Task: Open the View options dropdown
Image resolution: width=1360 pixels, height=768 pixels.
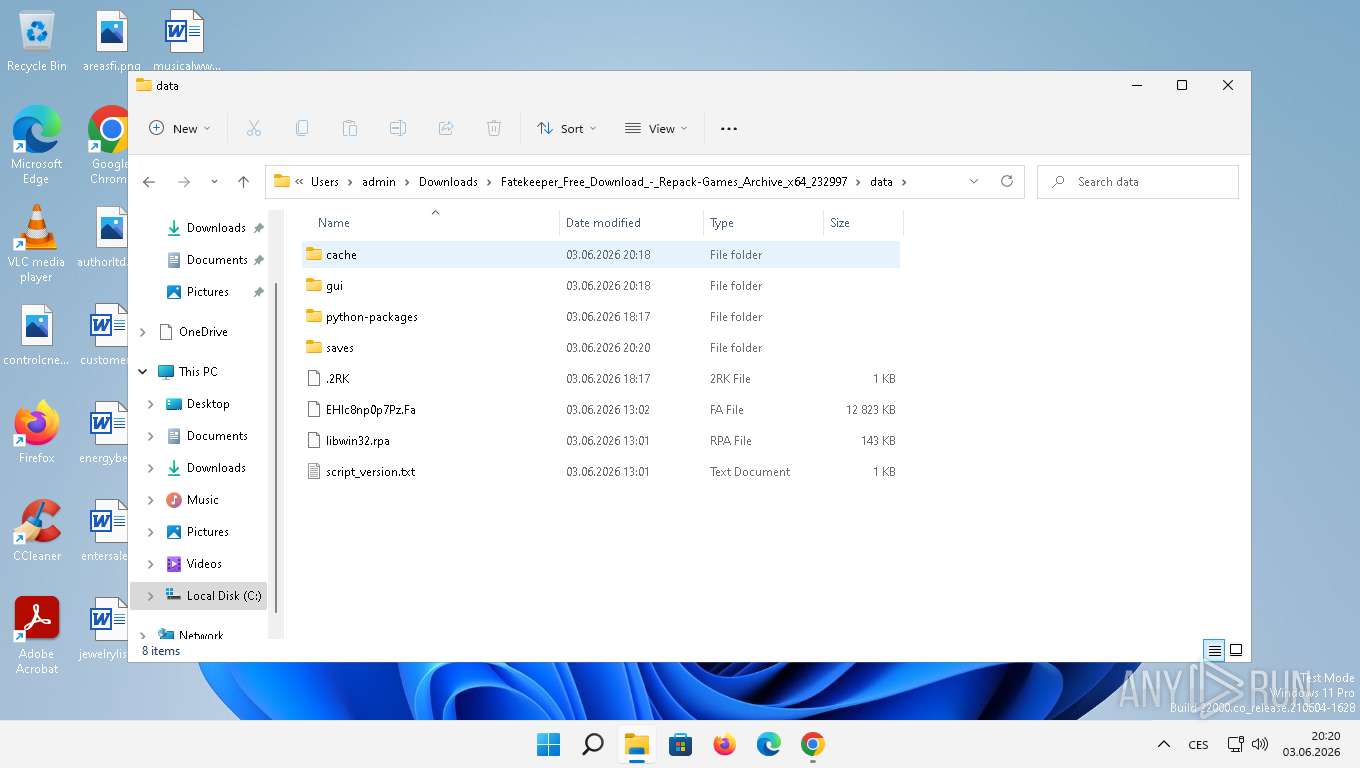Action: point(656,128)
